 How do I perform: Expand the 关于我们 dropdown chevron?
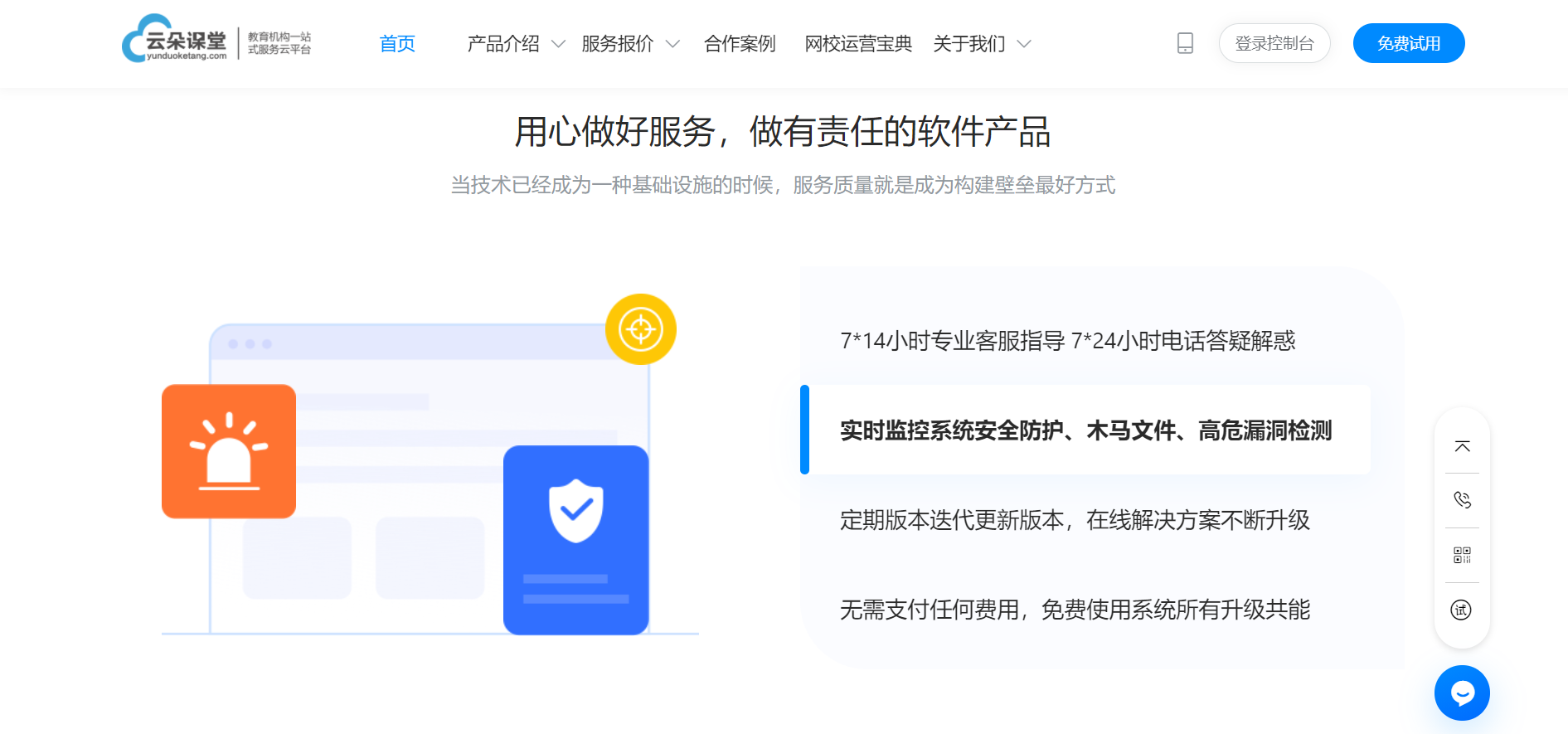[1024, 44]
